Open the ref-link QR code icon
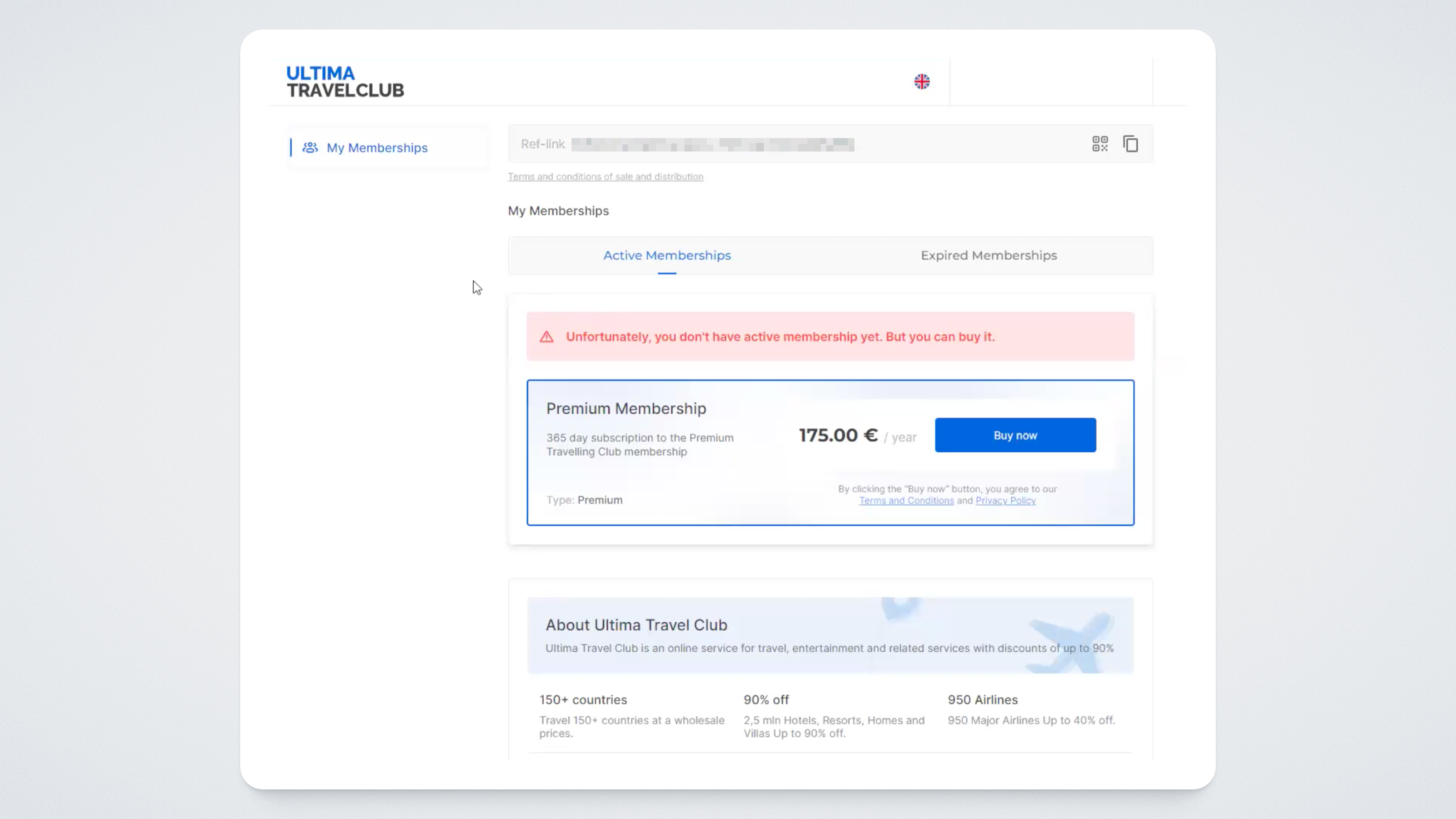This screenshot has height=819, width=1456. coord(1100,143)
